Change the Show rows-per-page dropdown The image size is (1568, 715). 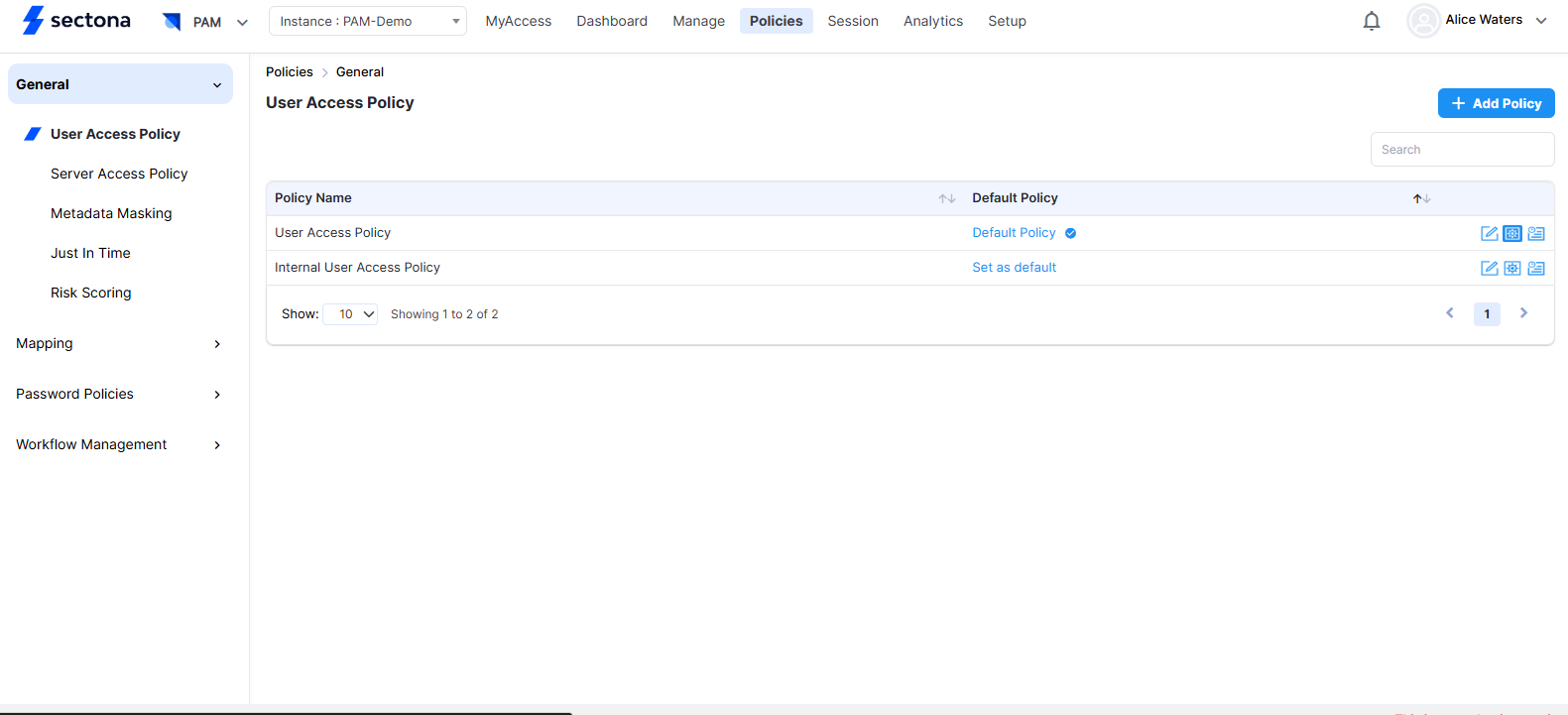coord(351,314)
